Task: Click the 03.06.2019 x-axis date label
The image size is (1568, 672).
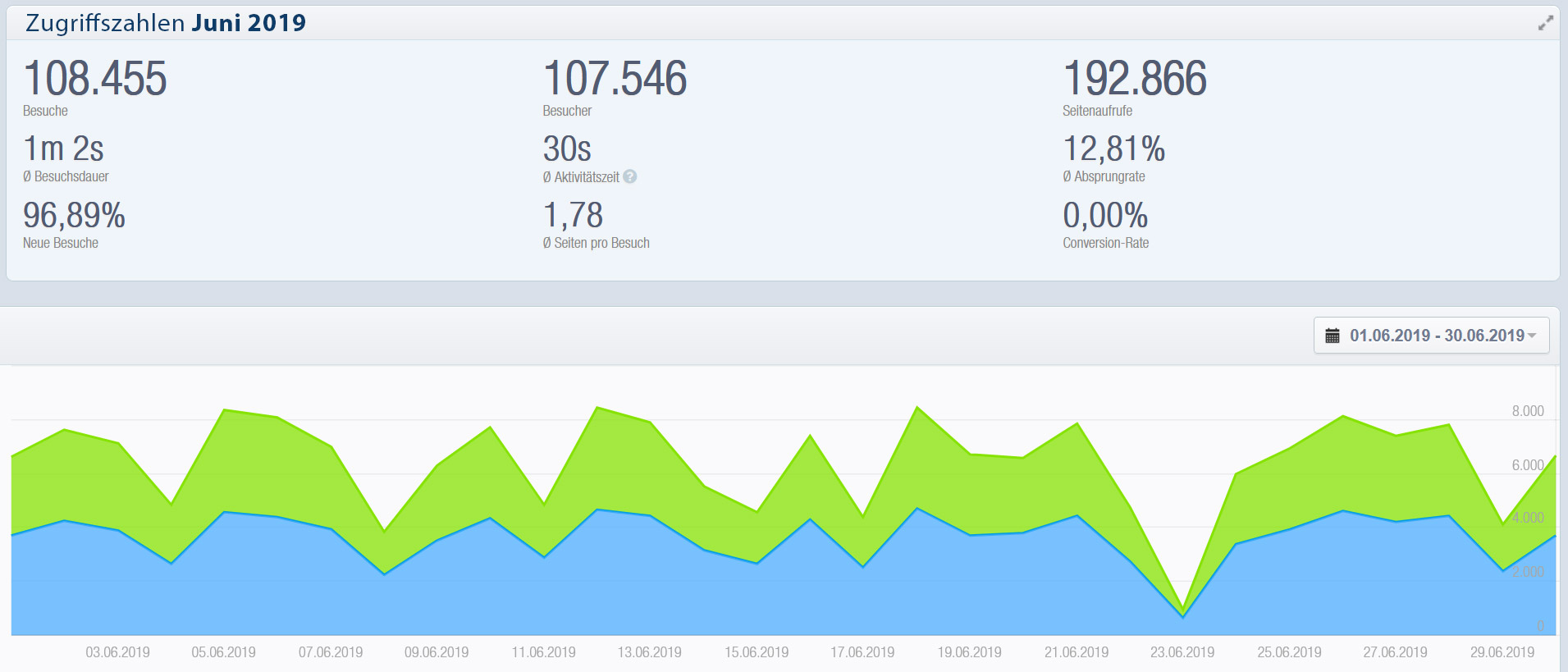Action: (x=117, y=652)
